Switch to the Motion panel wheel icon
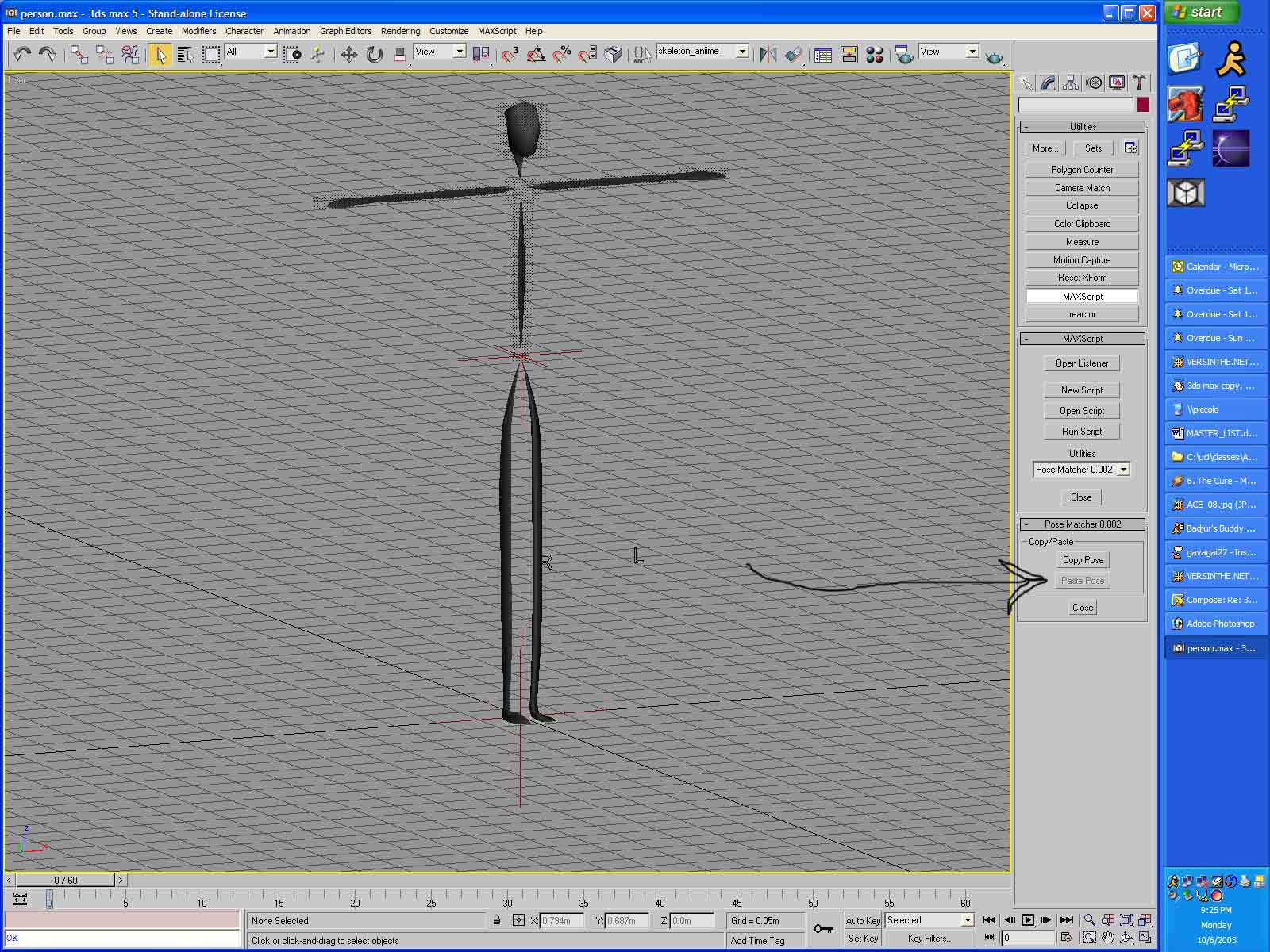 1094,83
